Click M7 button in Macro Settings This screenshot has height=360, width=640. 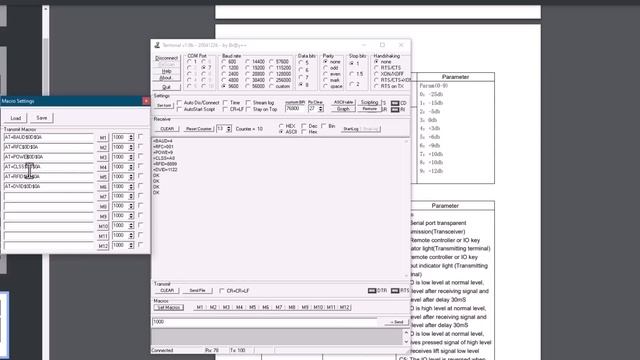pyautogui.click(x=103, y=197)
